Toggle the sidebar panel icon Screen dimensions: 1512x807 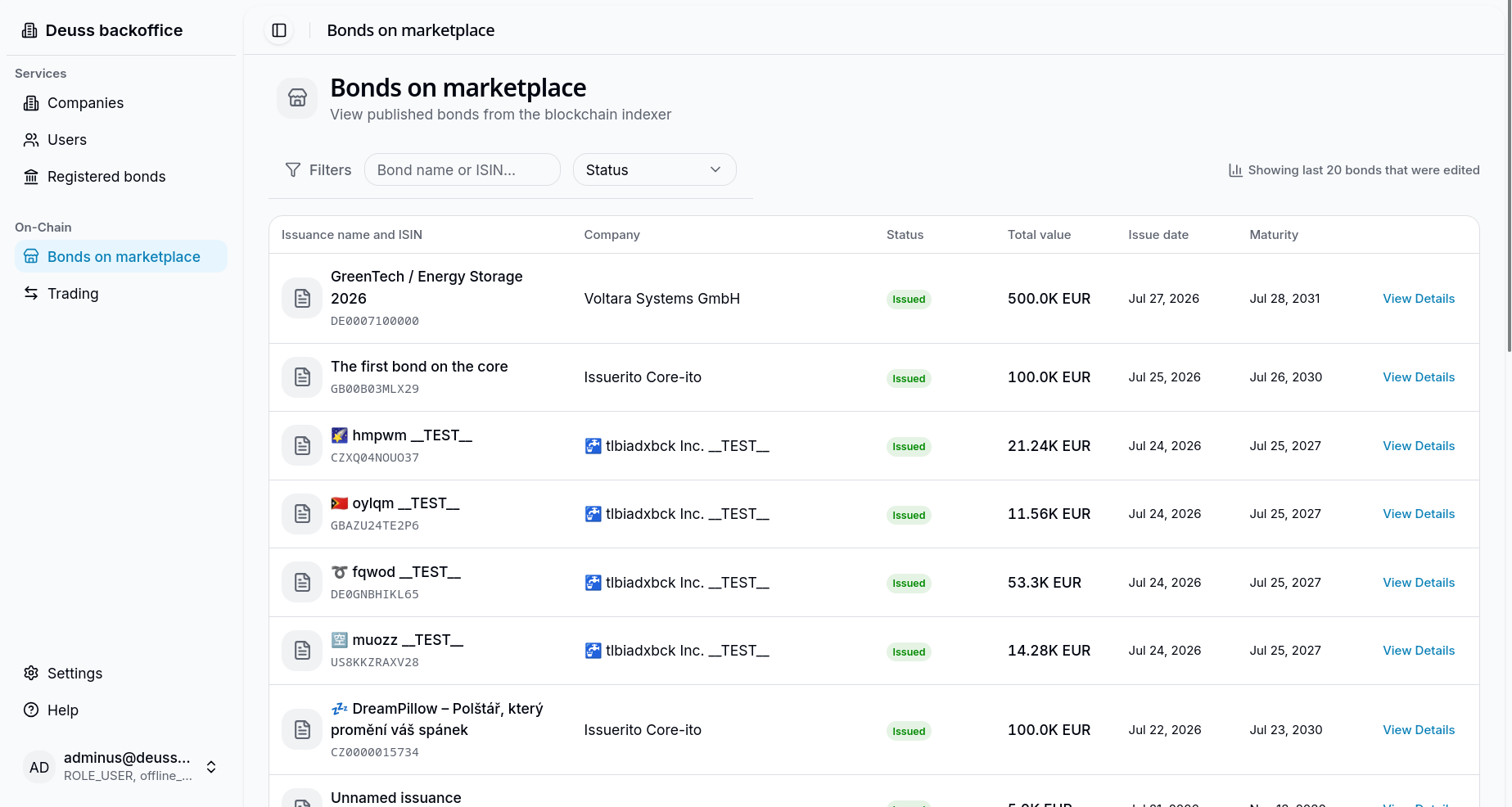pyautogui.click(x=279, y=30)
